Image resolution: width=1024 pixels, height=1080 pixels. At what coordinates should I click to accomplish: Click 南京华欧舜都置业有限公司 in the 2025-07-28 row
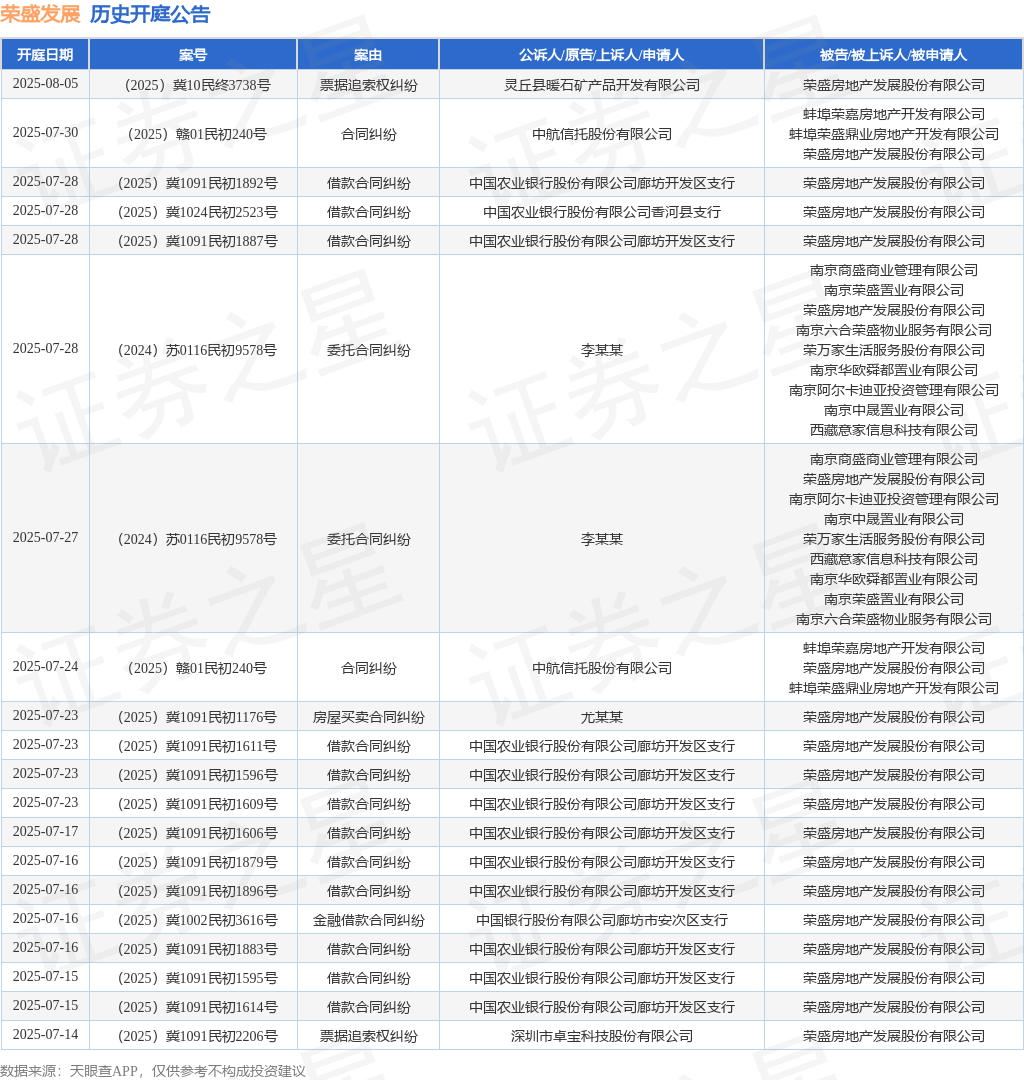click(894, 370)
